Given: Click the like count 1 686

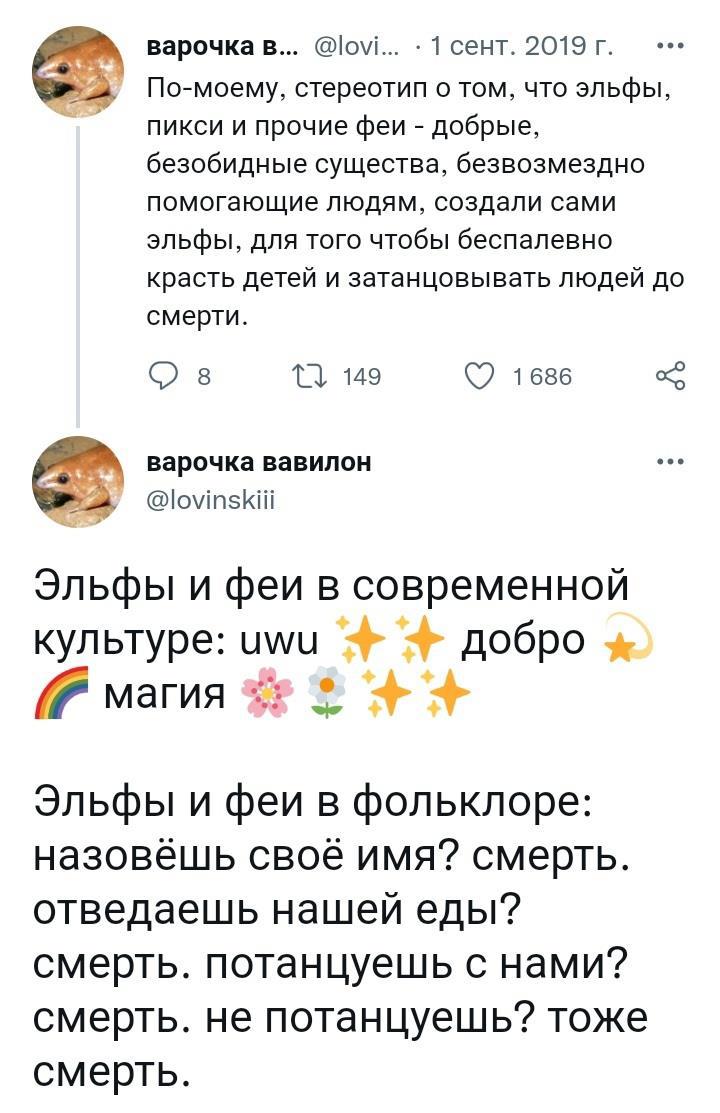Looking at the screenshot, I should (x=541, y=376).
